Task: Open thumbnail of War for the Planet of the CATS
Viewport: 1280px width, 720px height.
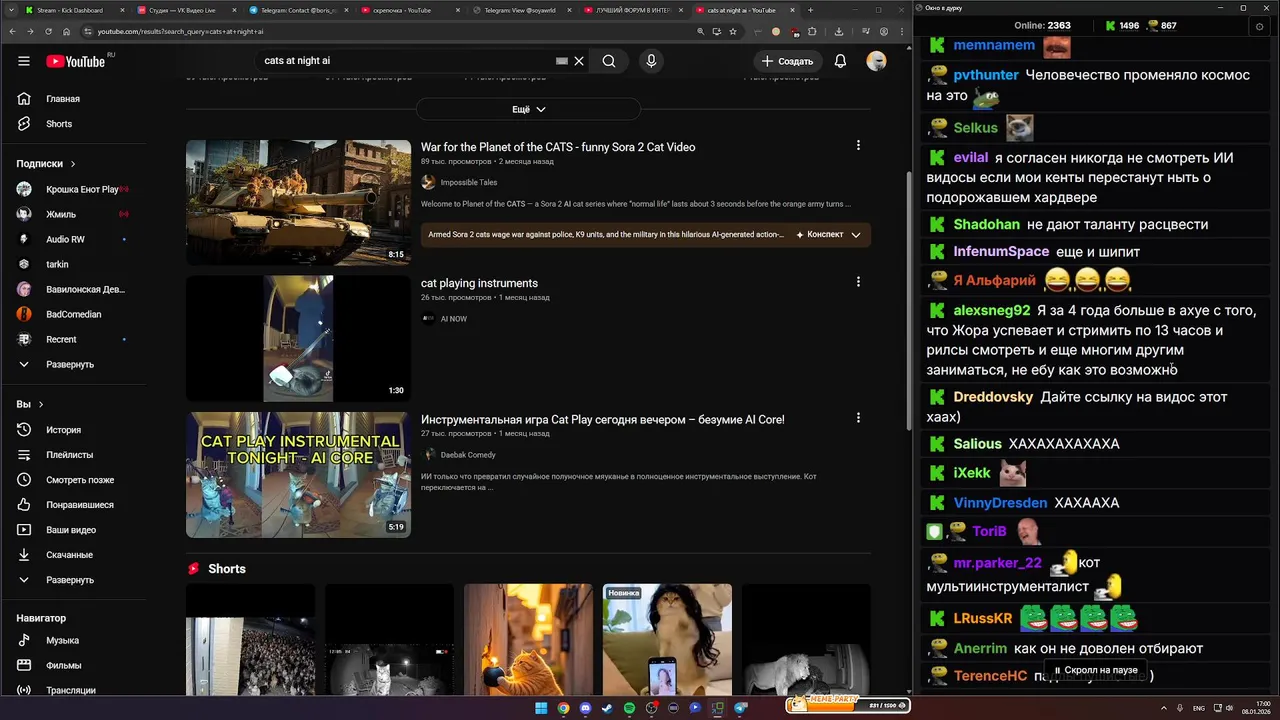Action: 298,203
